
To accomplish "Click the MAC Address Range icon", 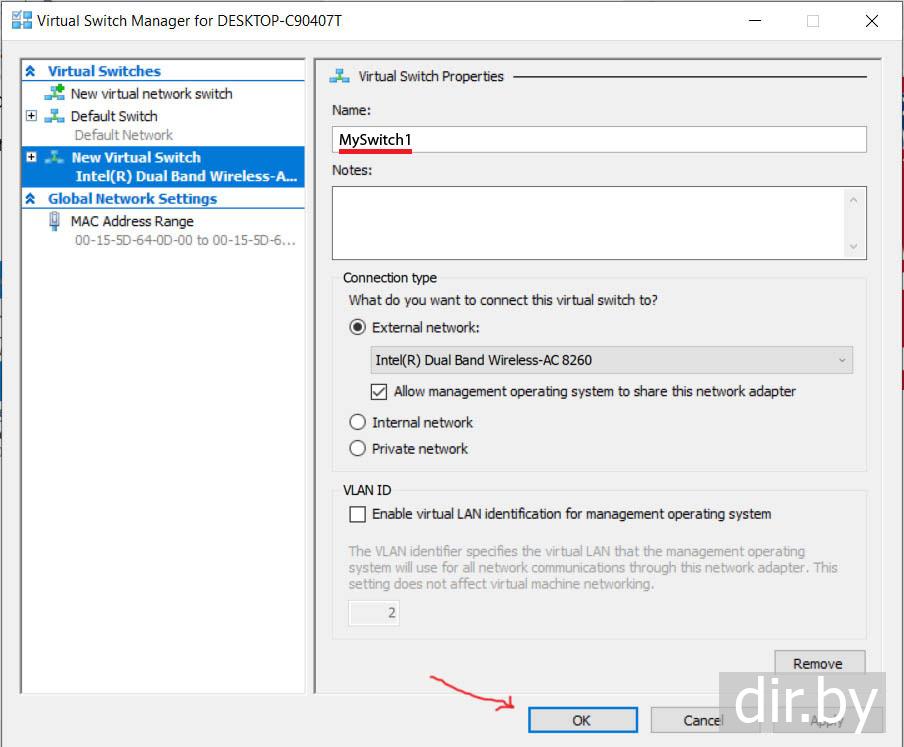I will (55, 221).
